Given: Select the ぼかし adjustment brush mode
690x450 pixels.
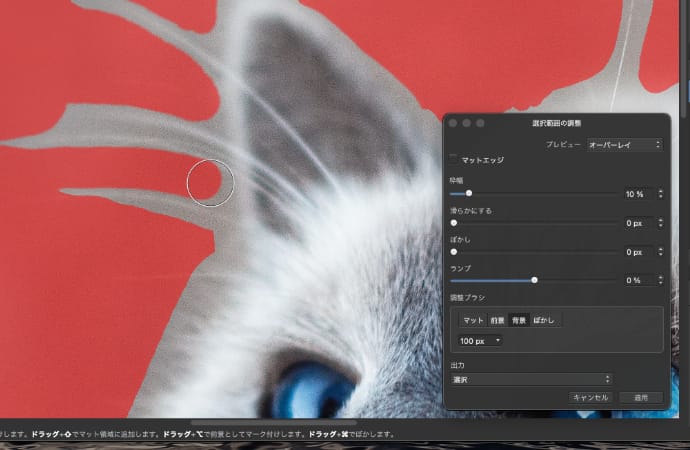Looking at the screenshot, I should [543, 320].
